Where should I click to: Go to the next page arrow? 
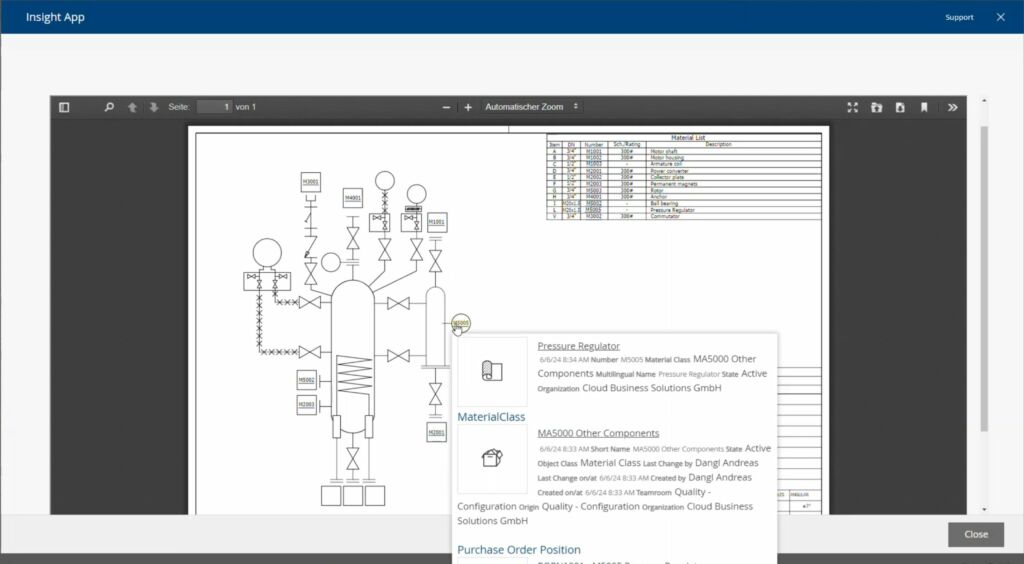153,107
